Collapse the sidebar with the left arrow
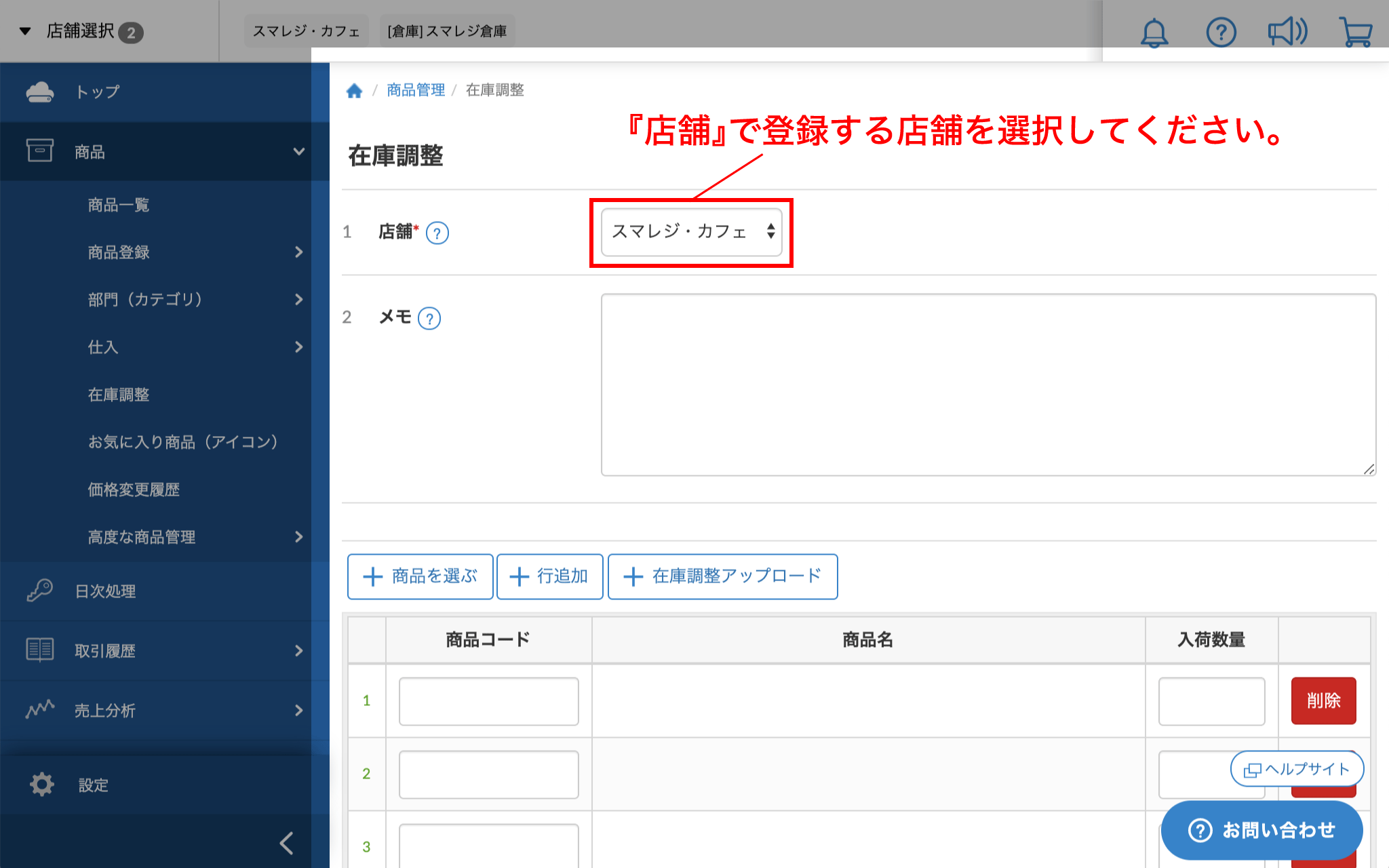The height and width of the screenshot is (868, 1389). pos(287,843)
